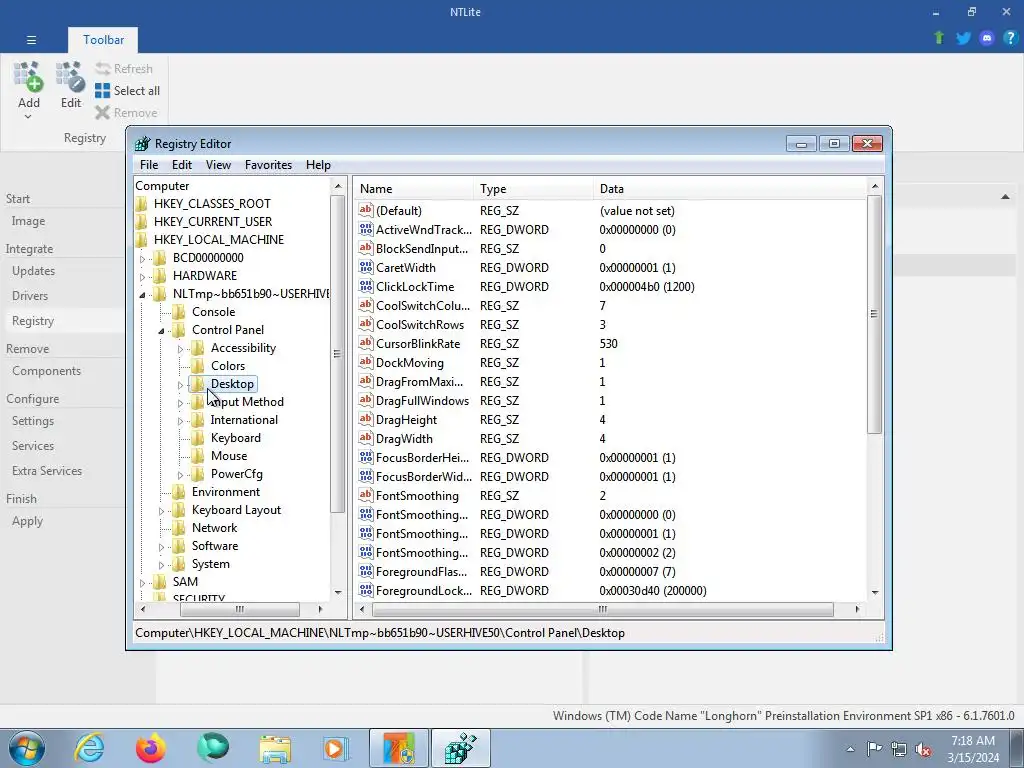The height and width of the screenshot is (768, 1024).
Task: Expand the BCD00000000 key
Action: click(x=142, y=259)
